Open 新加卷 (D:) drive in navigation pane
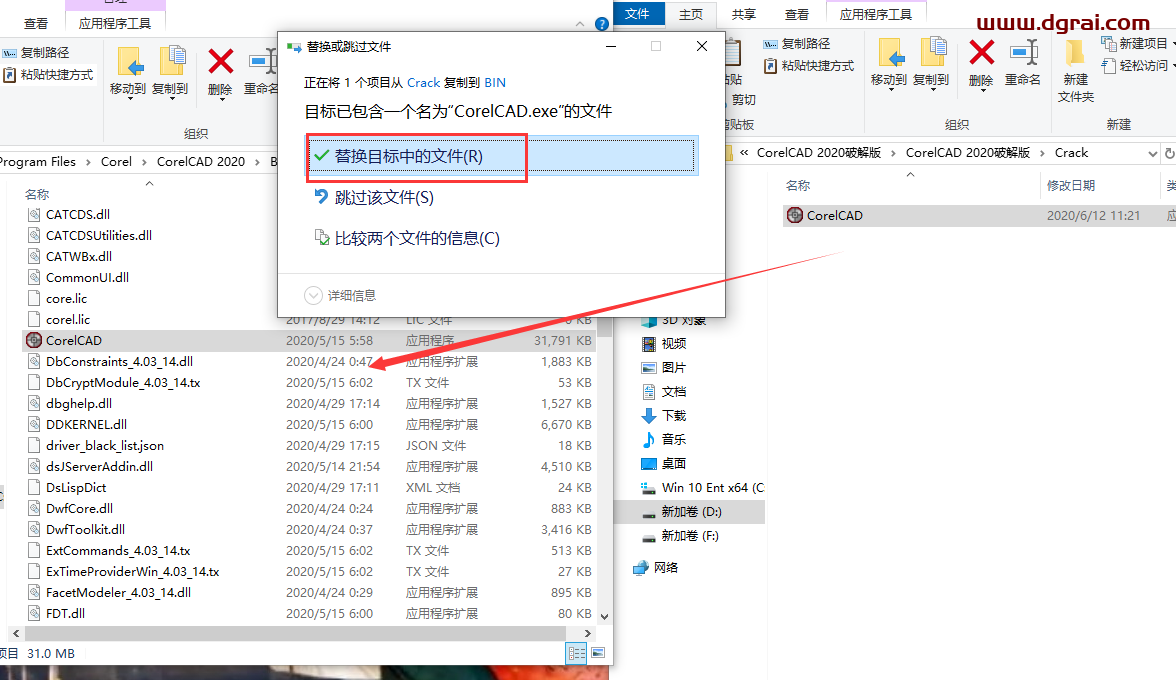 click(x=691, y=511)
